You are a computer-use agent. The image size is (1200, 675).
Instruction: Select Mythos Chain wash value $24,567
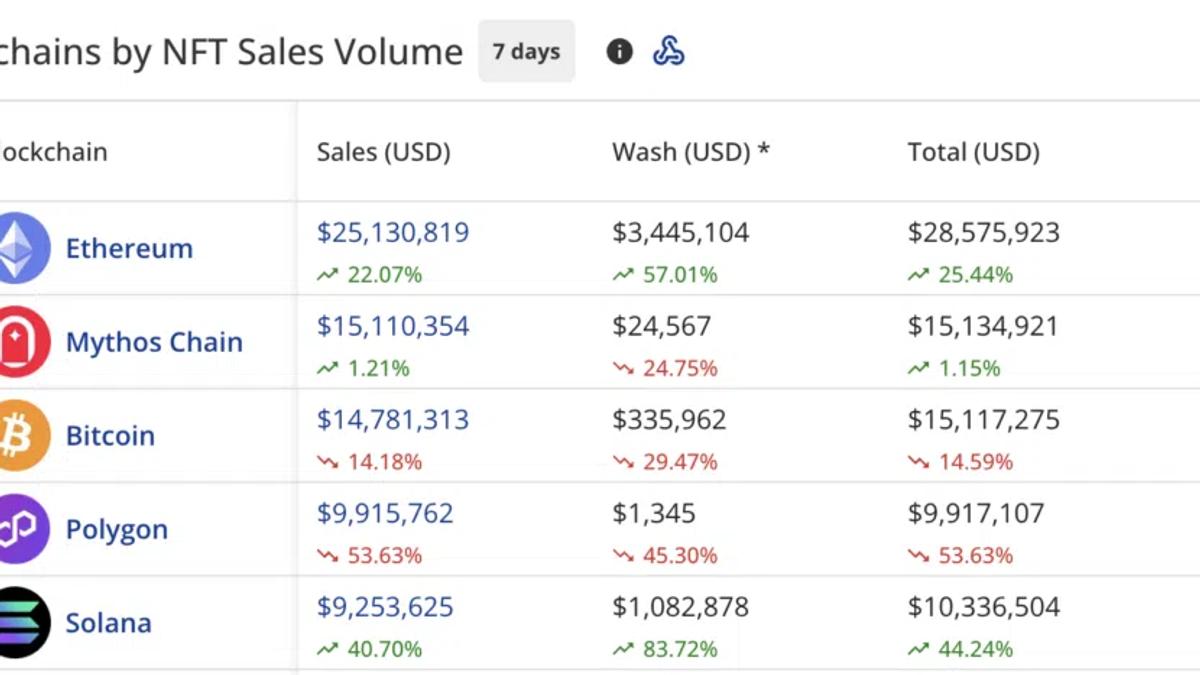click(662, 326)
